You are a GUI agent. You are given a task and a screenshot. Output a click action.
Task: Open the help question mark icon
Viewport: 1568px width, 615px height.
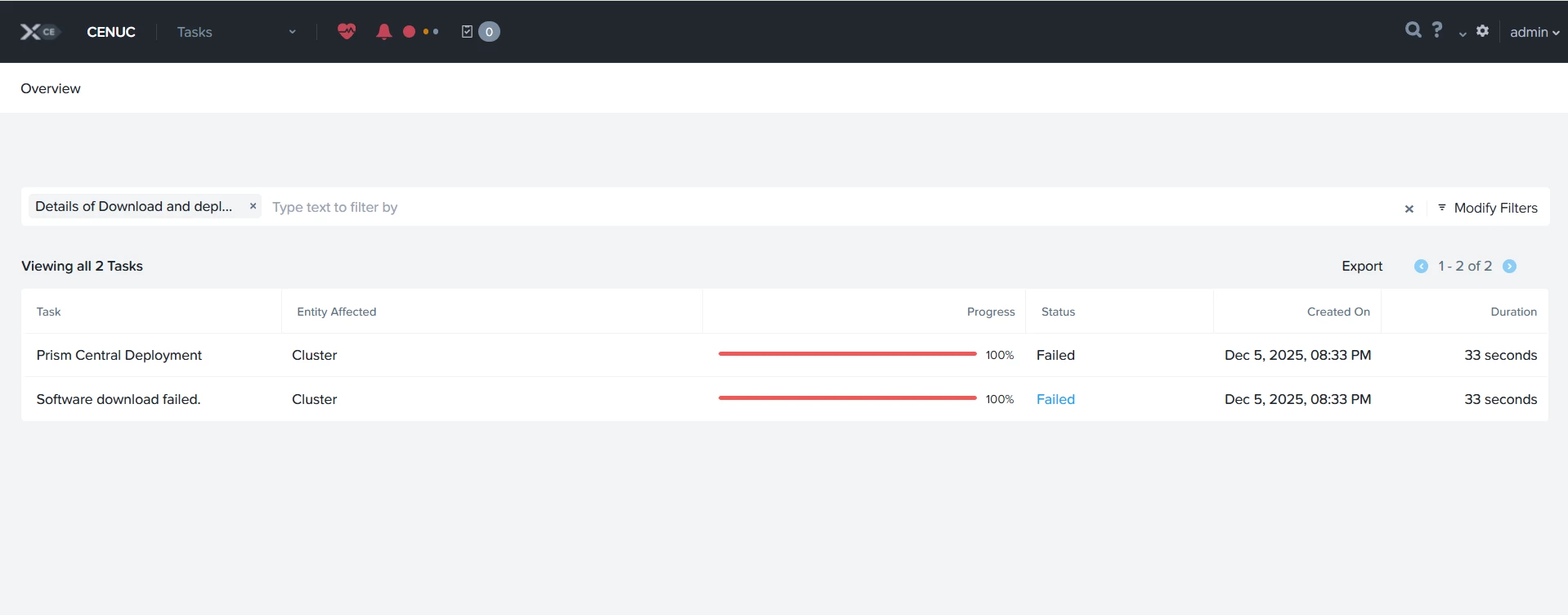pyautogui.click(x=1437, y=30)
